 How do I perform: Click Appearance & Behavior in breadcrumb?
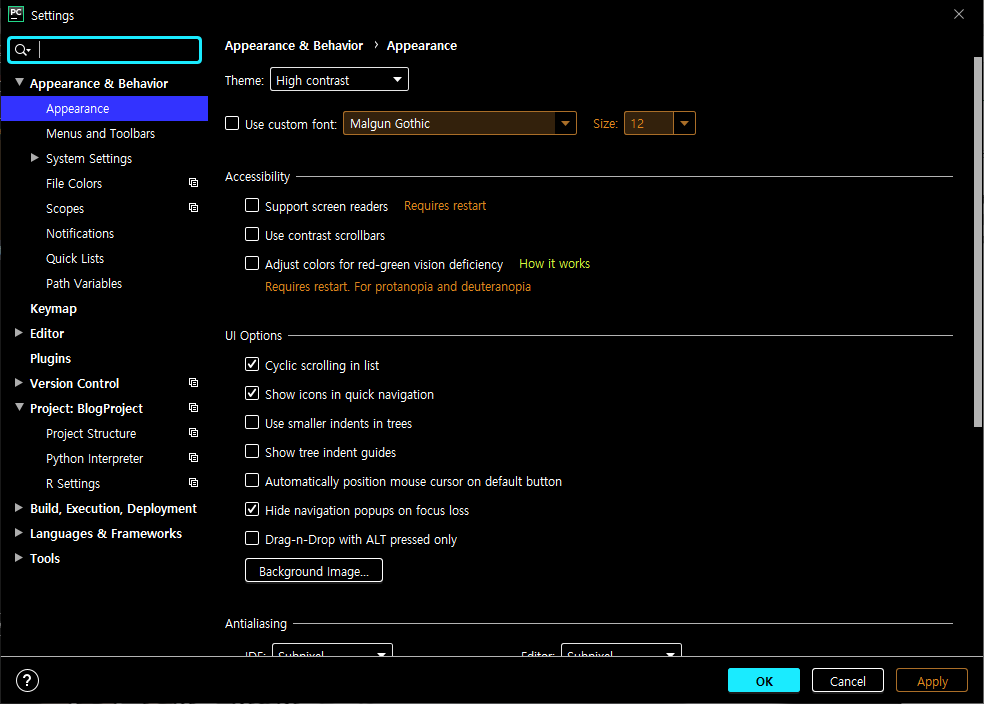(294, 45)
